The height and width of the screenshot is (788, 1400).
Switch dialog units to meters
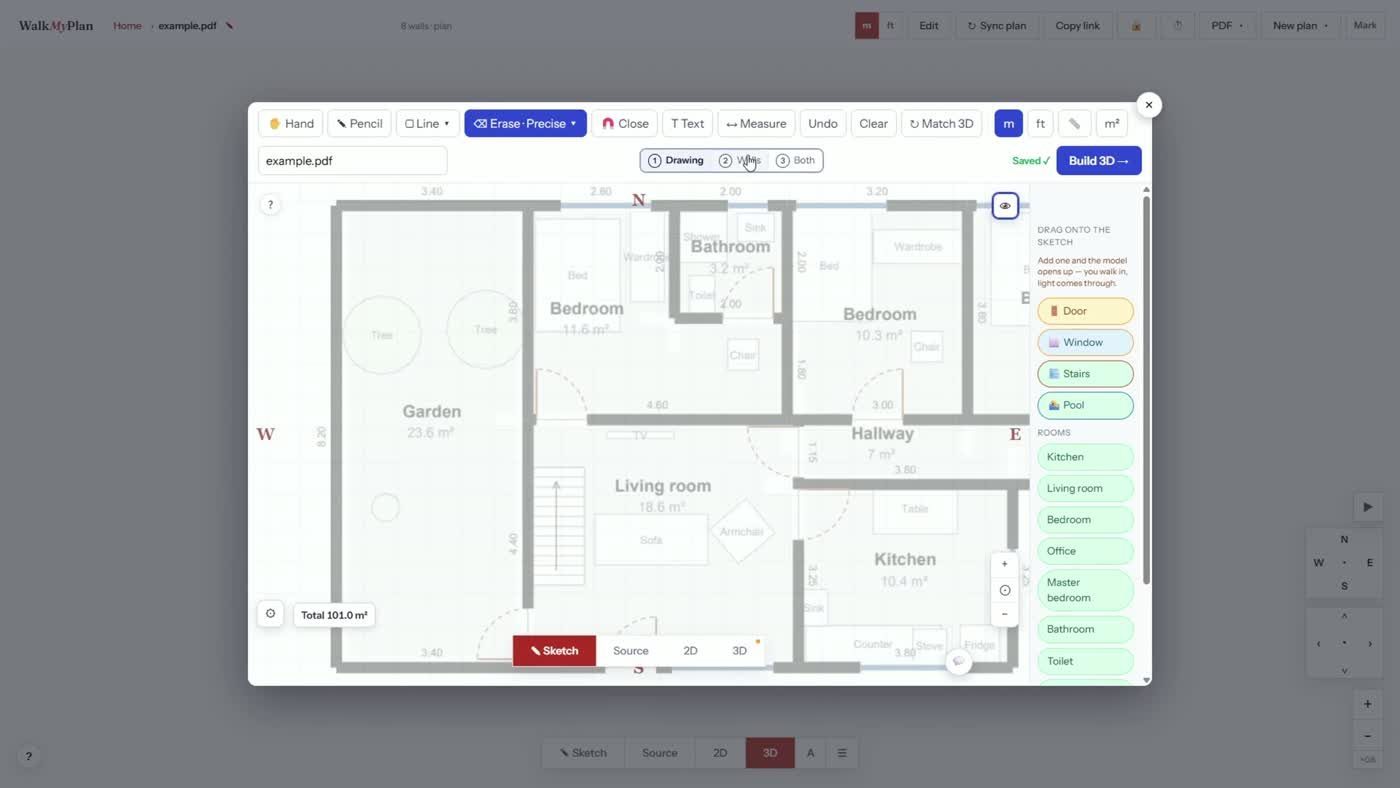(1008, 123)
